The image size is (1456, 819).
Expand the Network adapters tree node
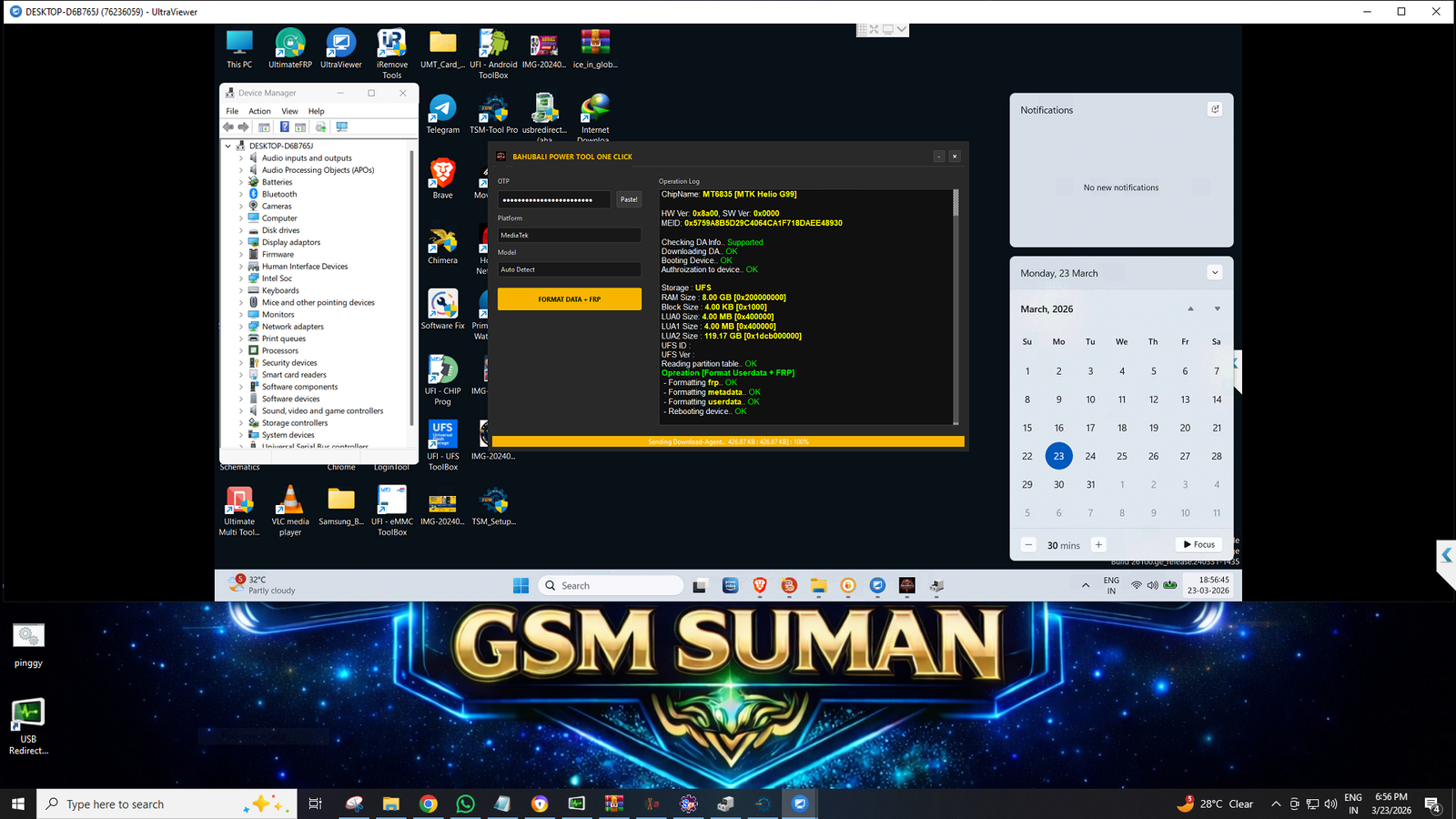pos(241,327)
